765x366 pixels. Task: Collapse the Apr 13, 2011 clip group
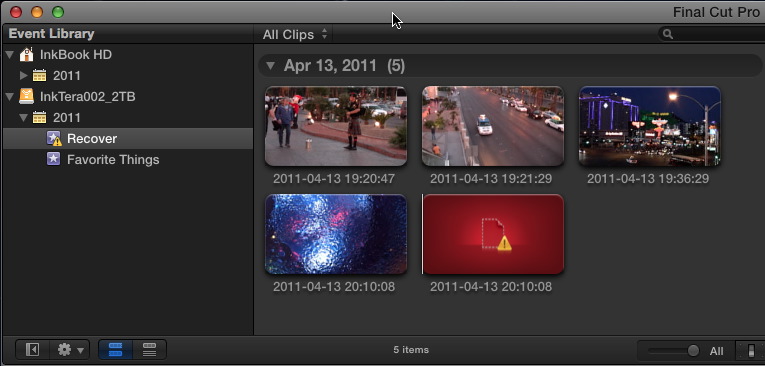click(270, 66)
